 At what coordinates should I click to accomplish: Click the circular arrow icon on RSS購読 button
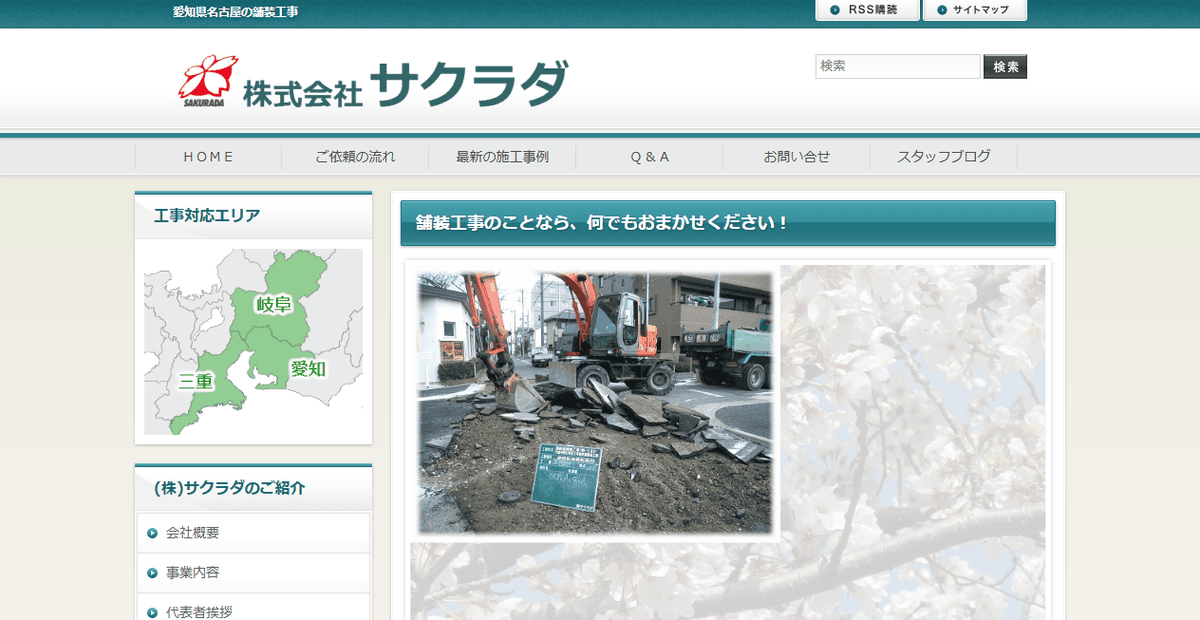click(834, 11)
